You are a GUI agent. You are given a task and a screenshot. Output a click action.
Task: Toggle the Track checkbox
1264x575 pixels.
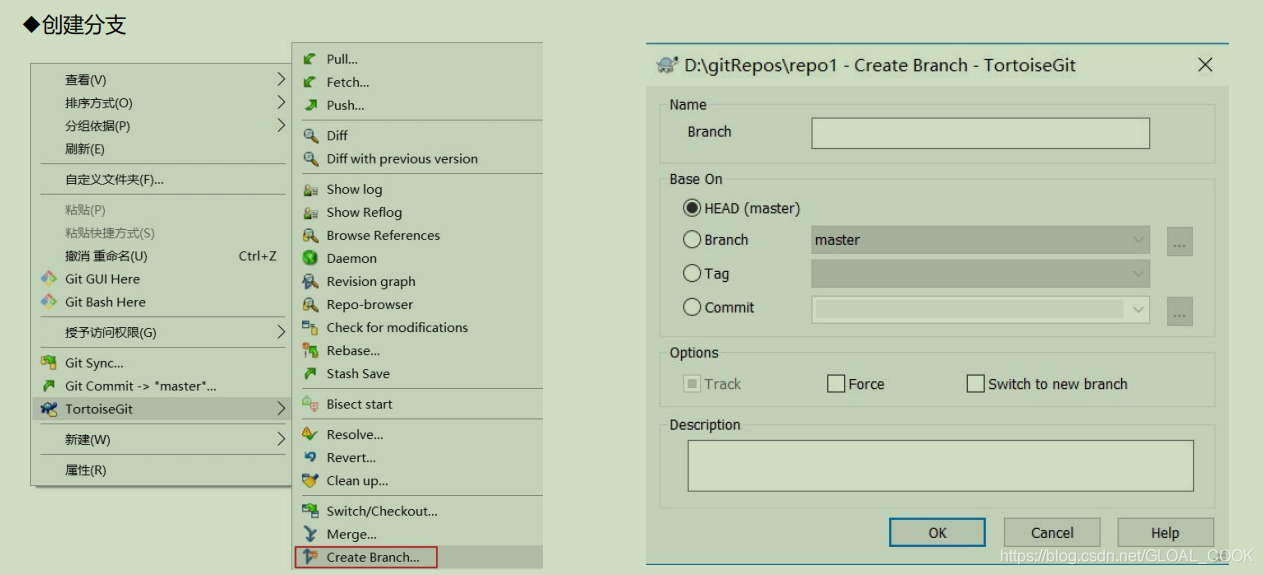(692, 384)
